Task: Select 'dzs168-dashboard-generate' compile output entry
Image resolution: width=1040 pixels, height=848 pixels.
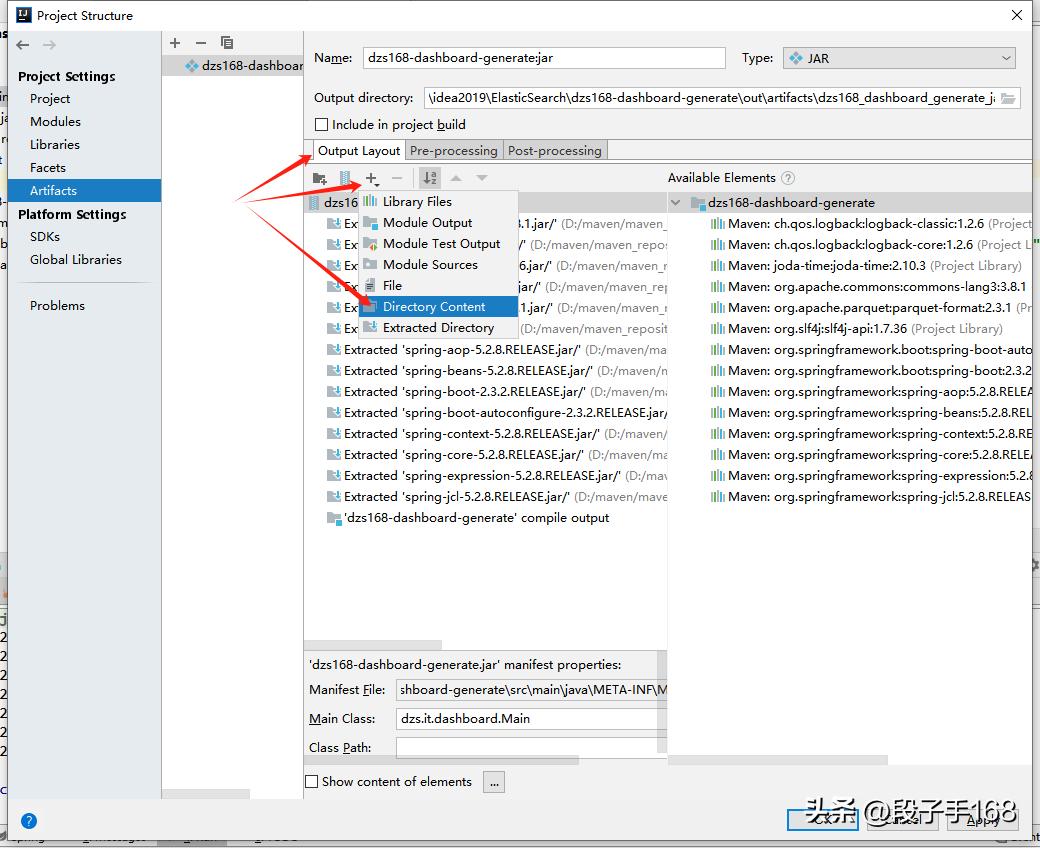Action: (468, 518)
